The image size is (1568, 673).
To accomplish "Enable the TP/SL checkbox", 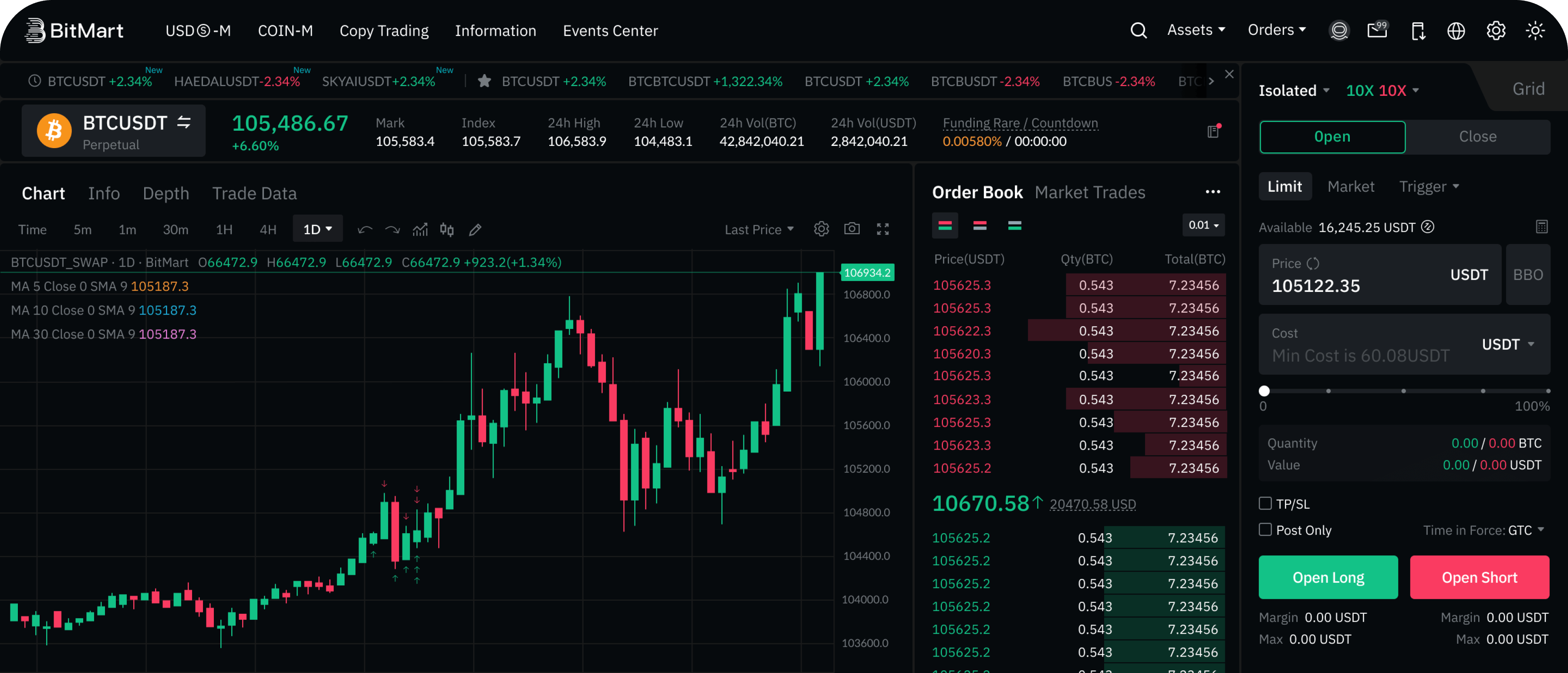I will (1265, 503).
